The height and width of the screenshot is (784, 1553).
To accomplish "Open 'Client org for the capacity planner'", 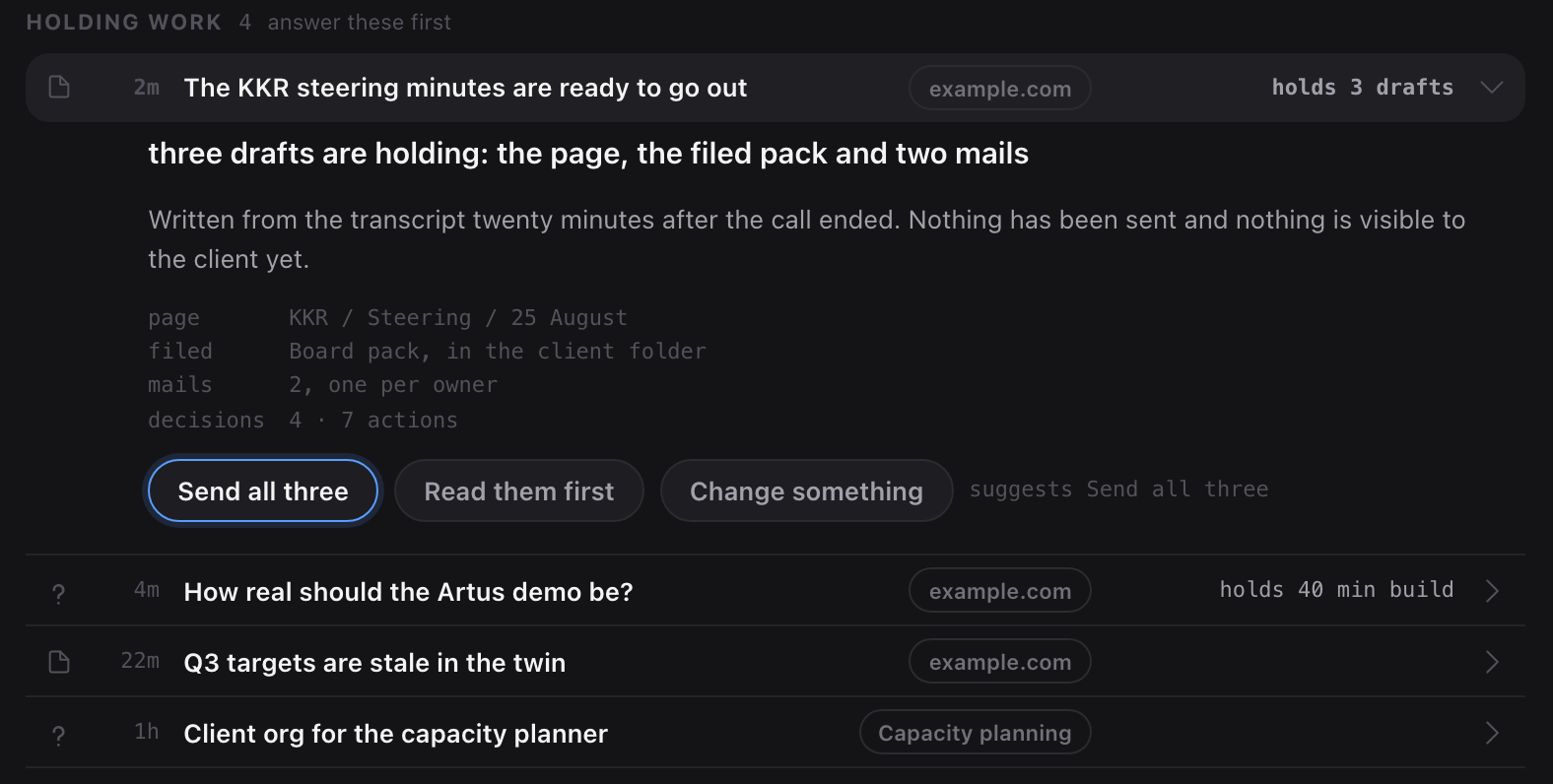I will tap(395, 734).
